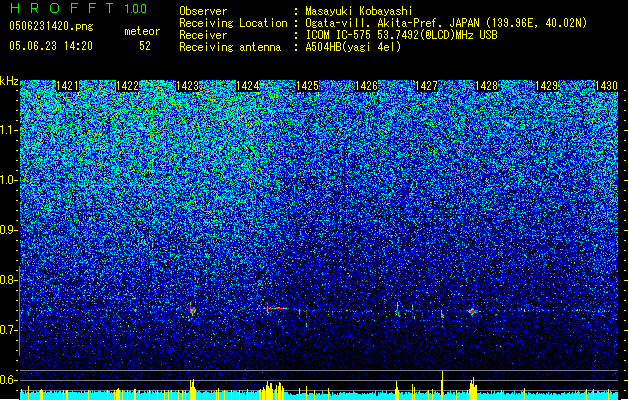Click the 1428 time marker
Viewport: 629px width, 400px height.
[487, 86]
